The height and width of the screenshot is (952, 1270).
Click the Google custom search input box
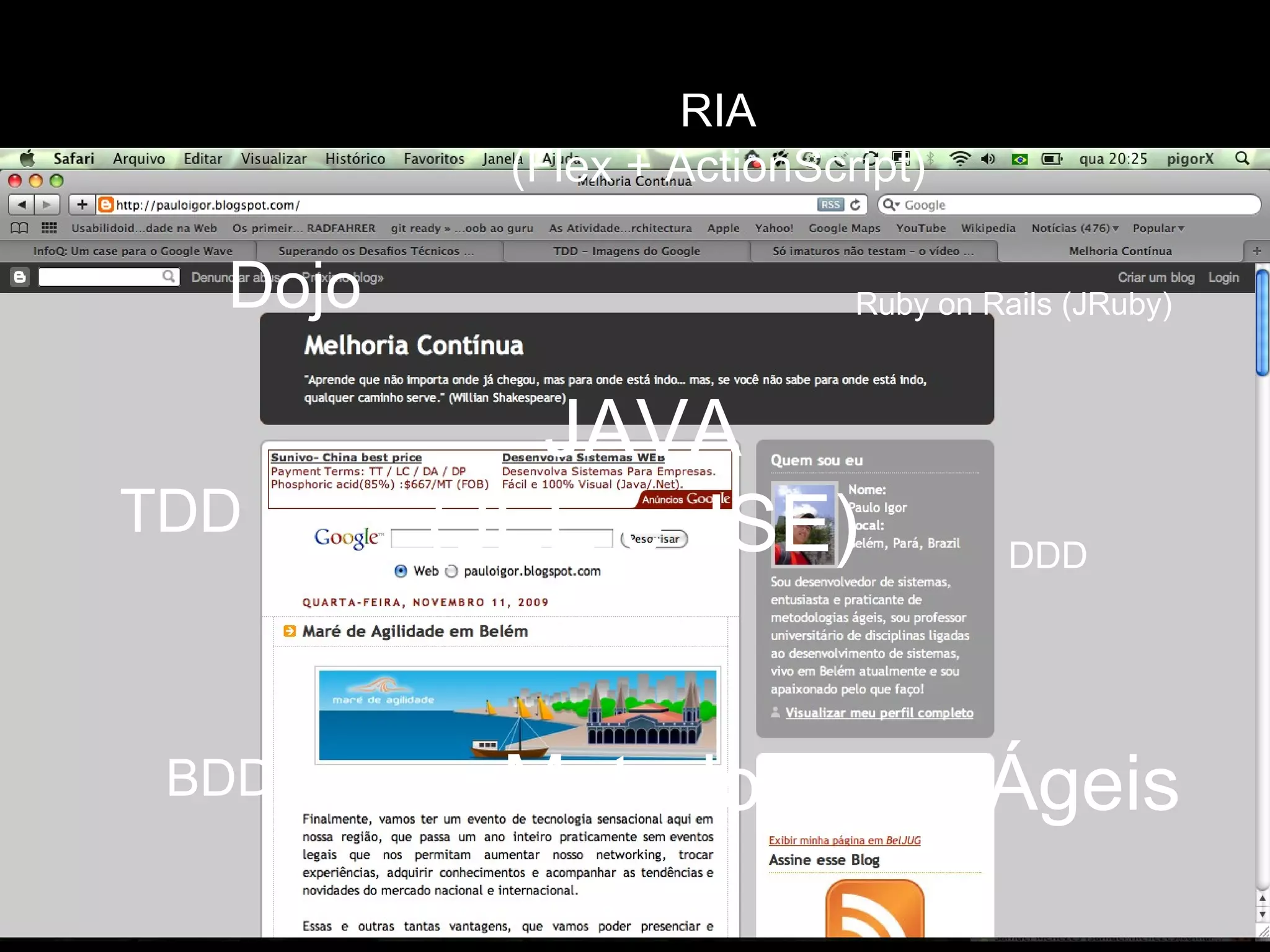502,538
